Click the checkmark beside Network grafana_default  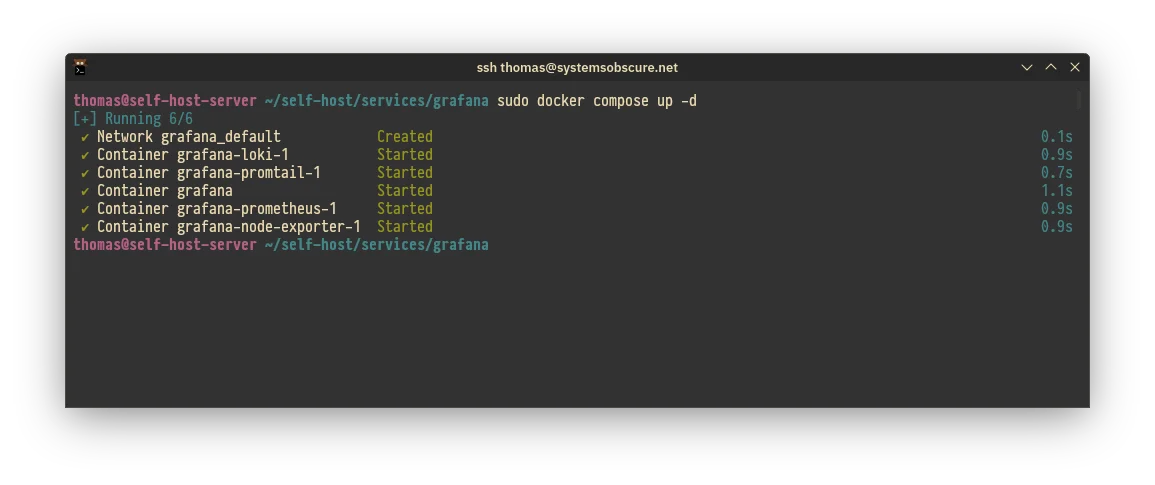tap(85, 137)
